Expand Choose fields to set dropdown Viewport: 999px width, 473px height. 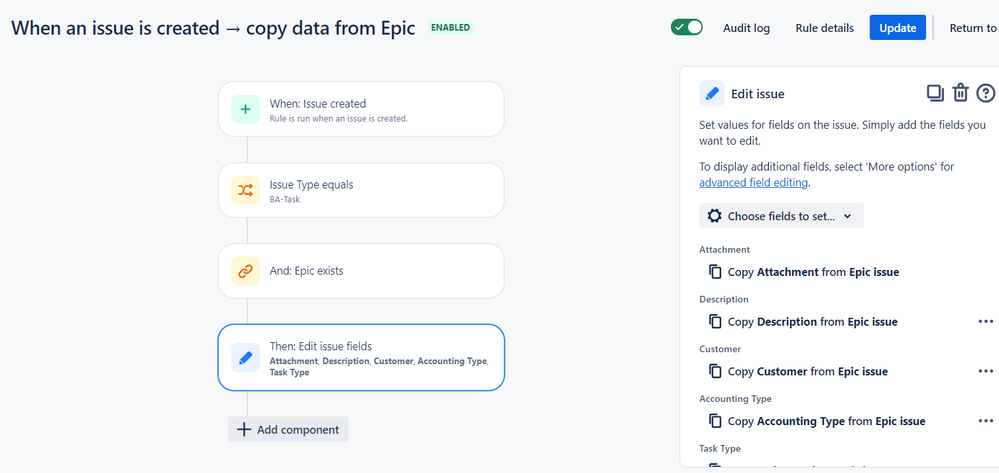point(781,216)
